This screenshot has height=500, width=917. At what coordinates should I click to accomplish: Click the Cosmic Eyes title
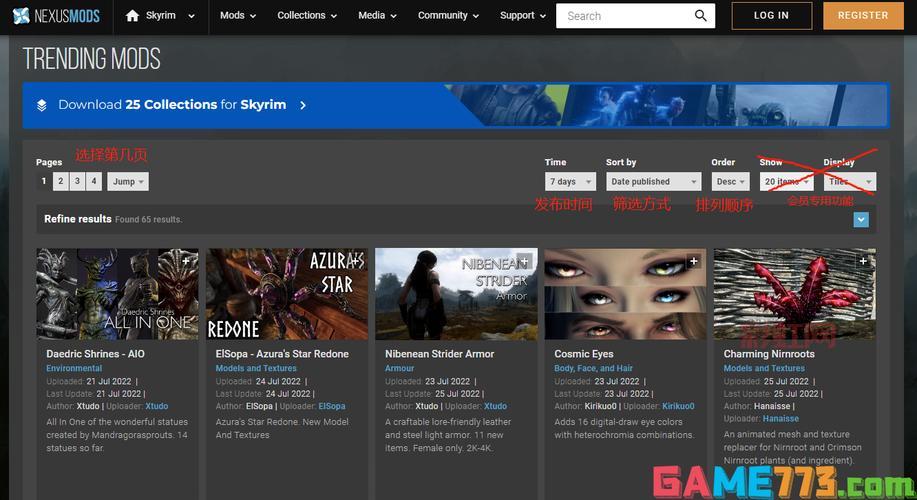point(584,354)
